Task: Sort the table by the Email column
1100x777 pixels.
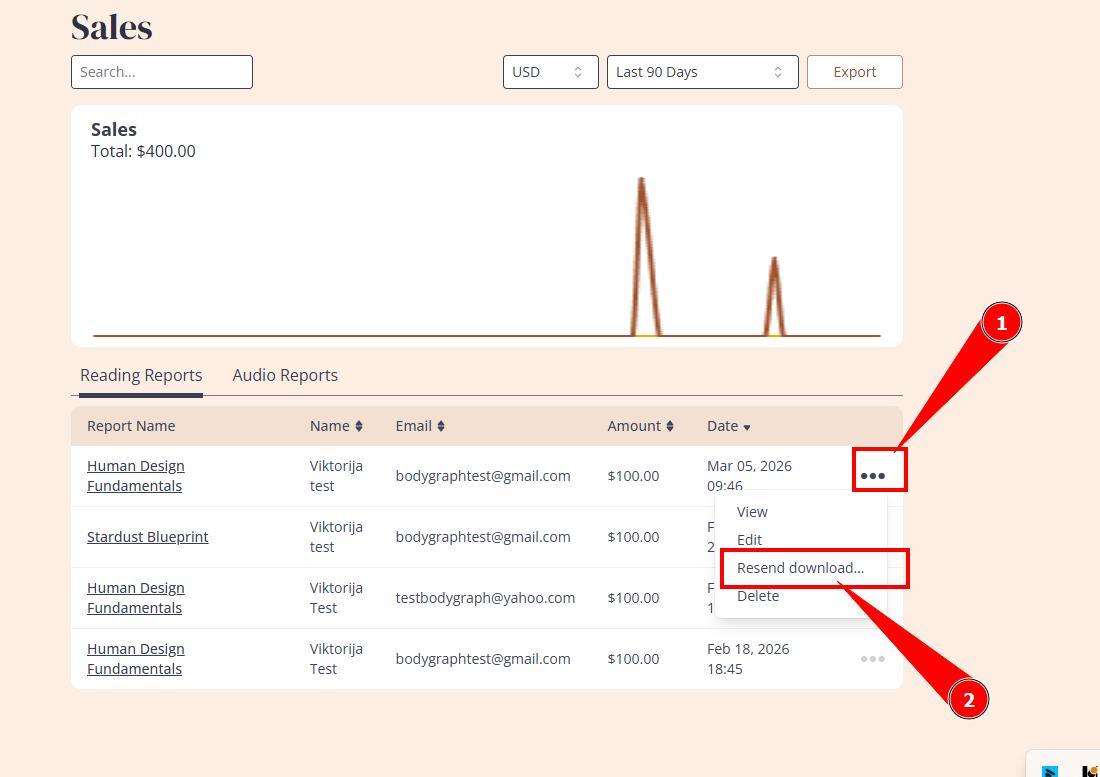Action: click(x=419, y=426)
